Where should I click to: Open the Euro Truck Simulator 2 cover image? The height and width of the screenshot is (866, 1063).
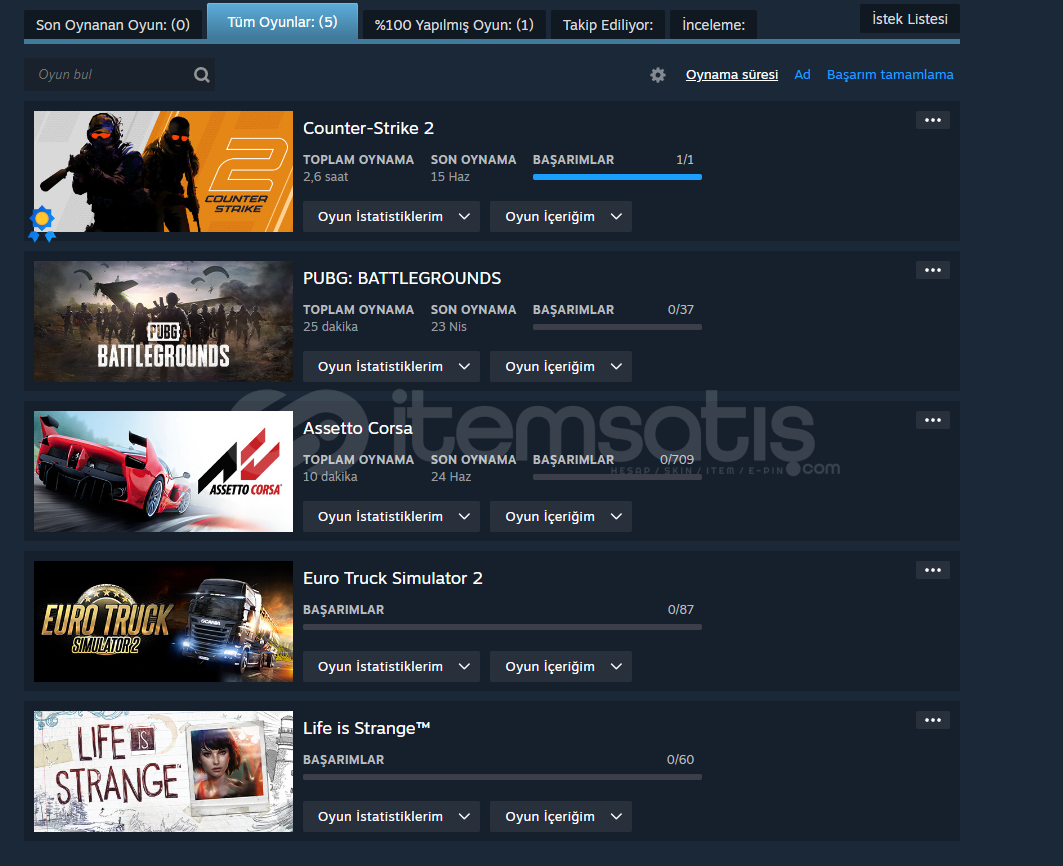[x=163, y=621]
